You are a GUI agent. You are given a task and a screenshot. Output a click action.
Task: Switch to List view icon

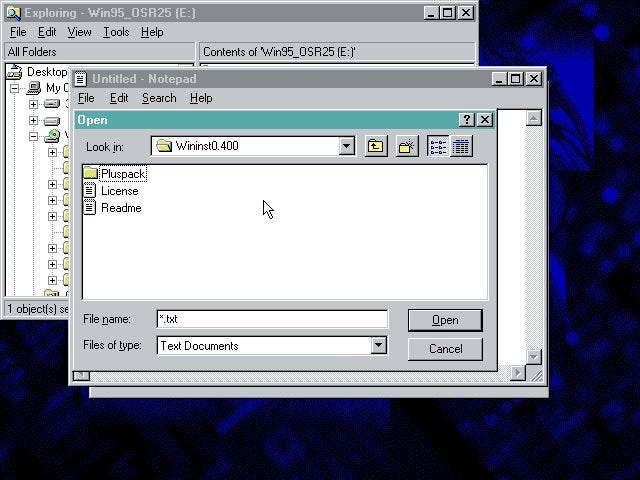tap(438, 146)
